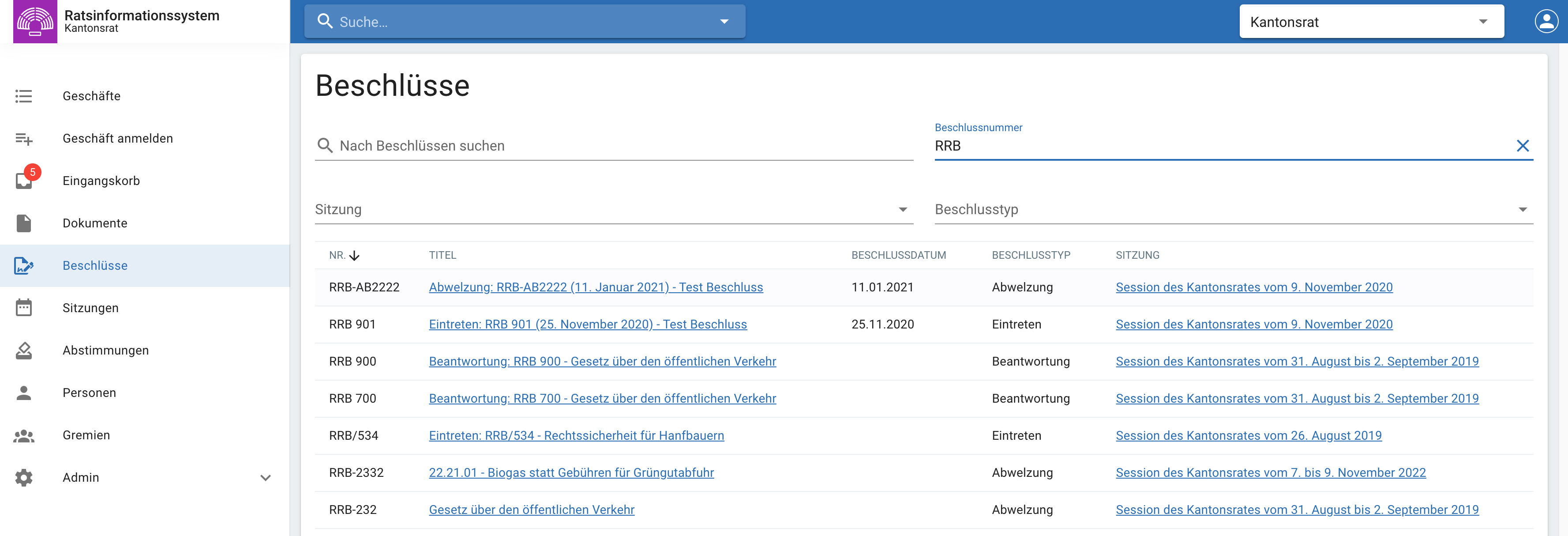The height and width of the screenshot is (536, 1568).
Task: Click the Ratsinformationssystem purple logo
Action: pos(35,21)
